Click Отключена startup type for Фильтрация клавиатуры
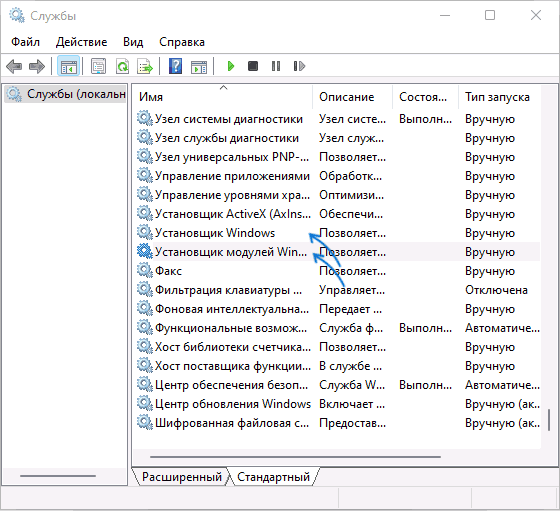The image size is (560, 511). pos(496,290)
